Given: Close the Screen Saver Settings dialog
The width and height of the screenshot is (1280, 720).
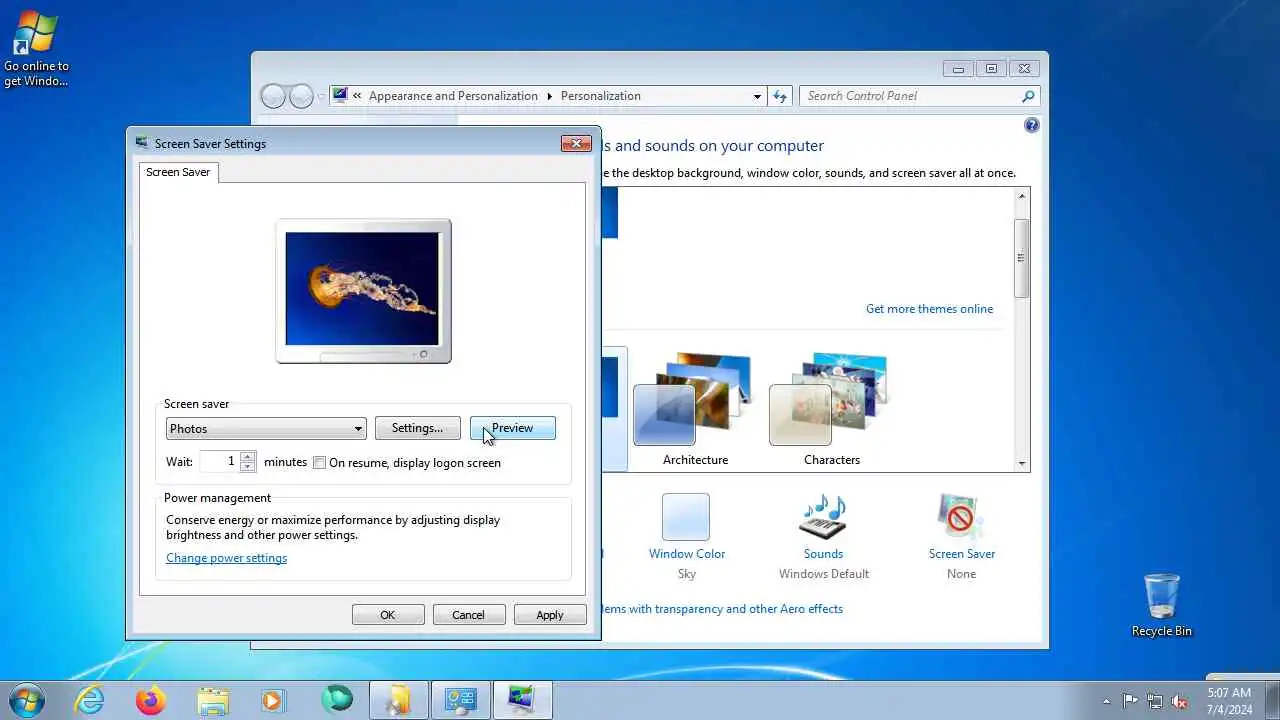Looking at the screenshot, I should (576, 143).
